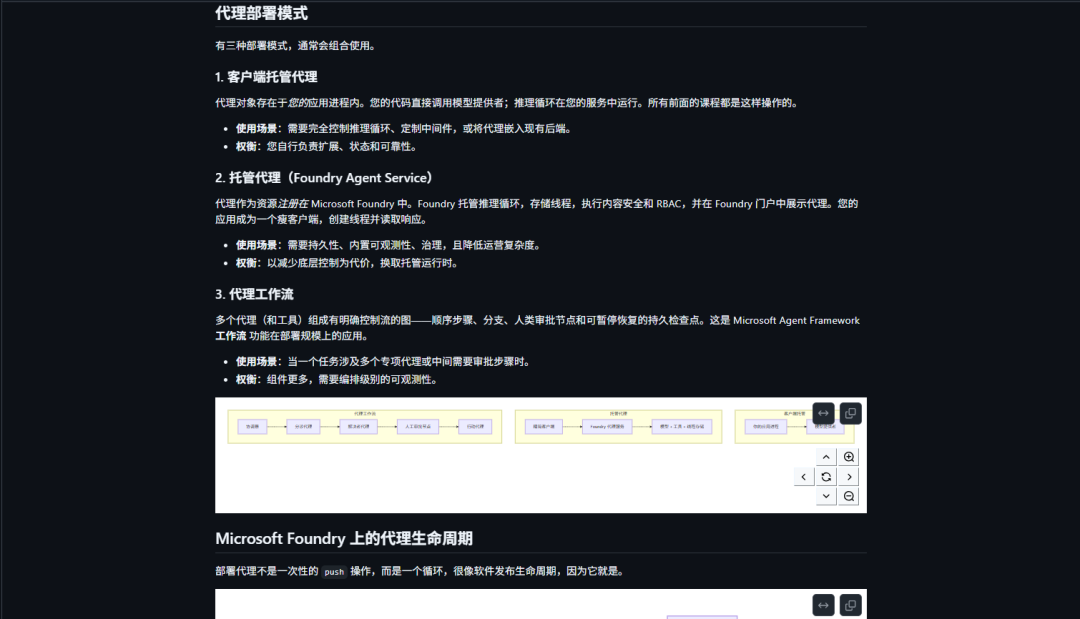Viewport: 1080px width, 619px height.
Task: Zoom in on the deployment modes diagram
Action: (x=849, y=457)
